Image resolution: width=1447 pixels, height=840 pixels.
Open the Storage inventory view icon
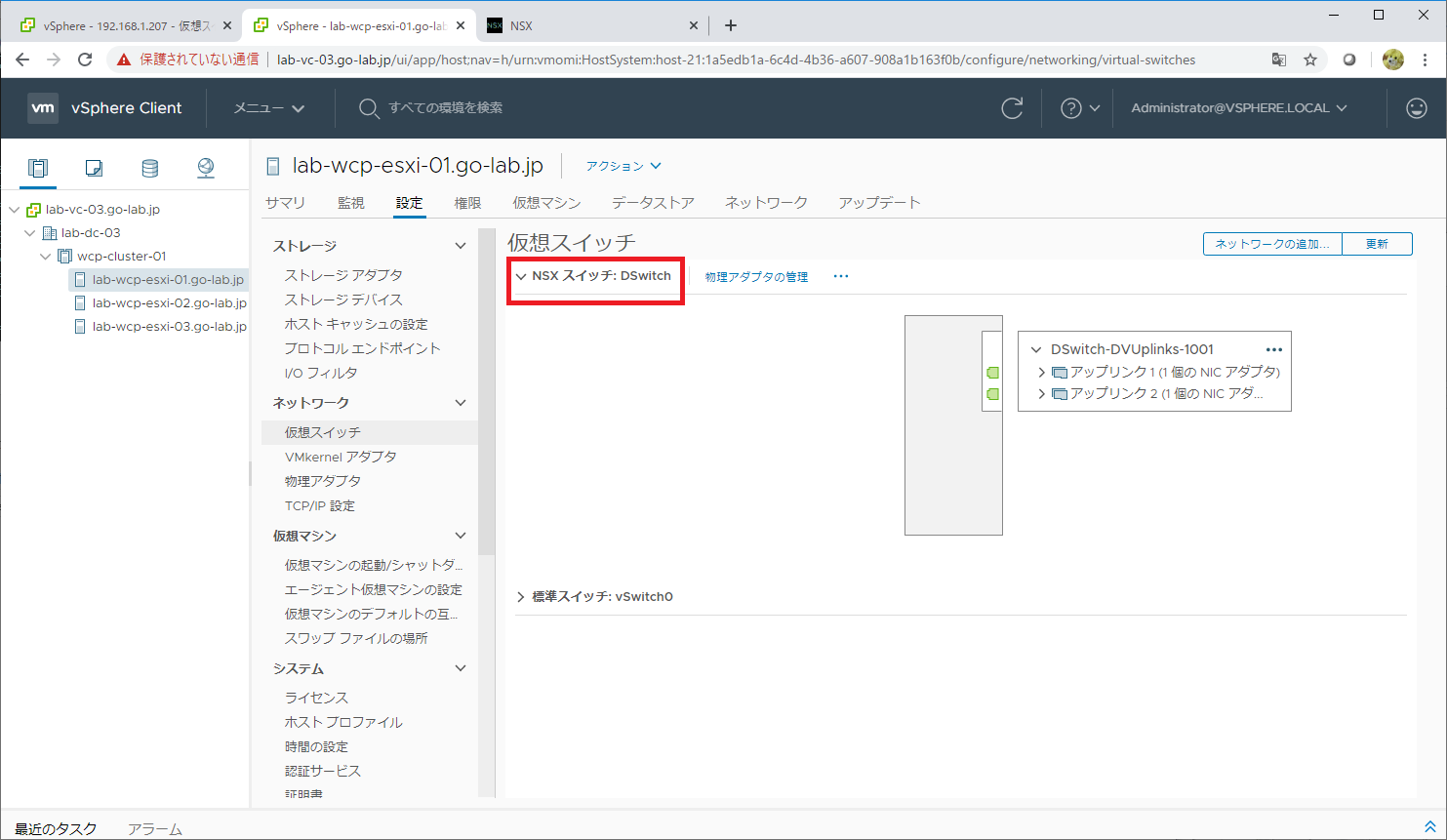coord(149,168)
